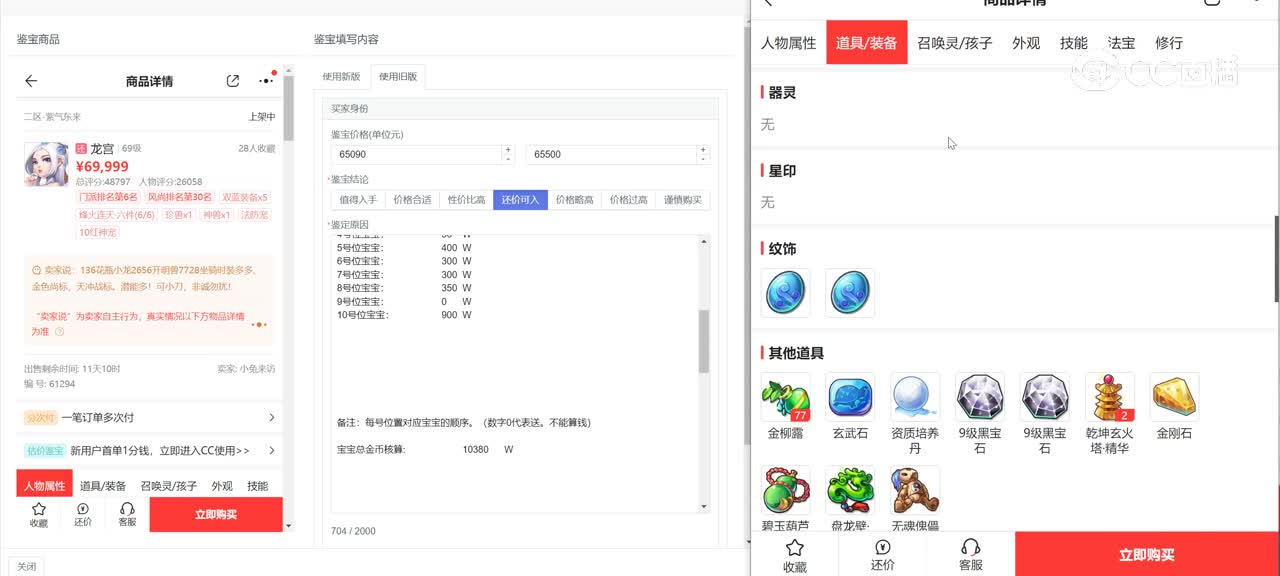The height and width of the screenshot is (576, 1280).
Task: Click the 金柳露 item icon
Action: tap(785, 397)
